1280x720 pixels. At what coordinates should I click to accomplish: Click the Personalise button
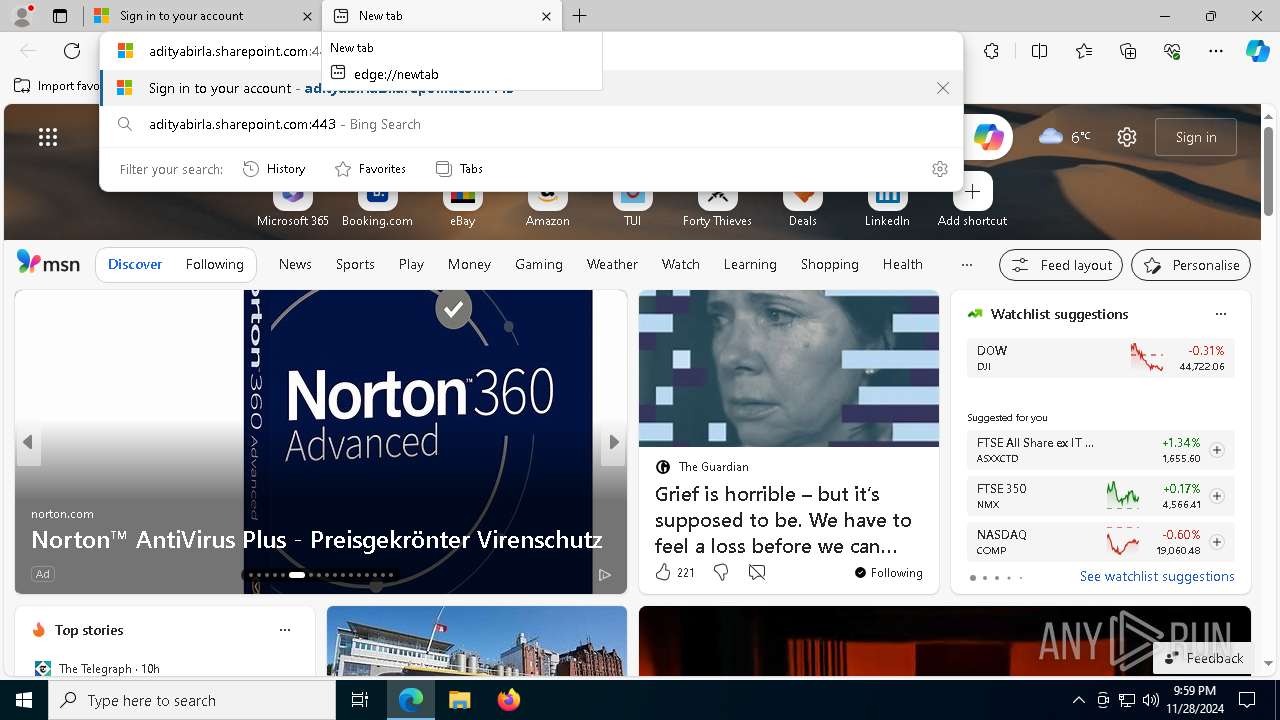[x=1191, y=265]
